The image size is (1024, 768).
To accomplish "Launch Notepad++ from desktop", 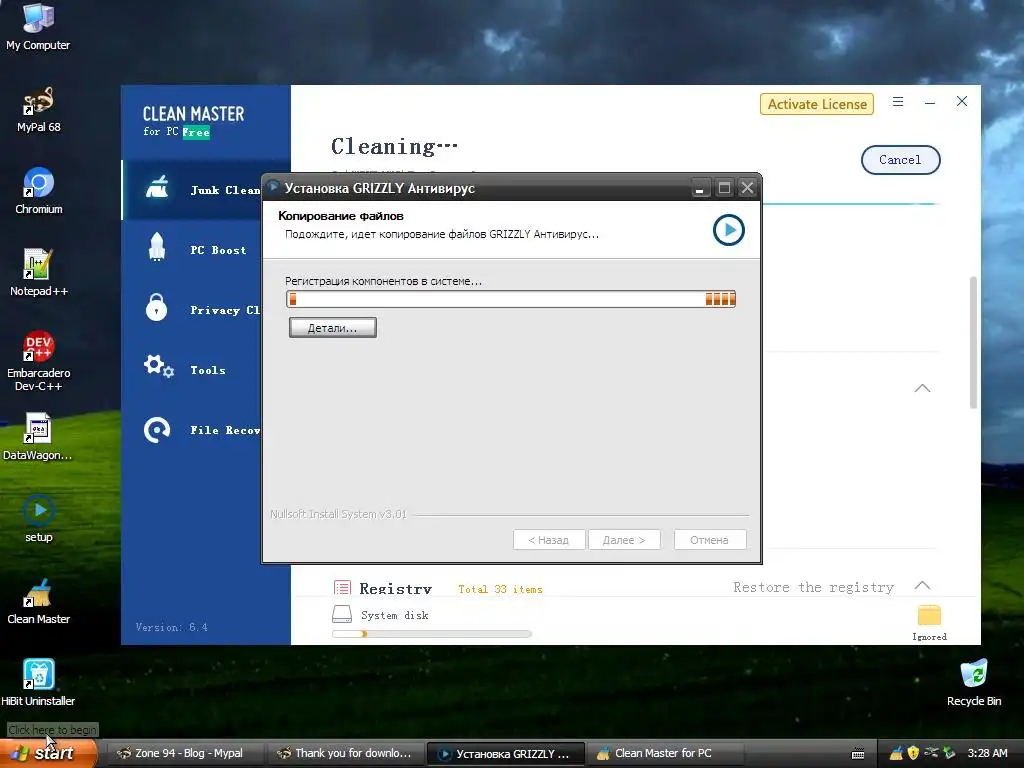I will [x=38, y=273].
